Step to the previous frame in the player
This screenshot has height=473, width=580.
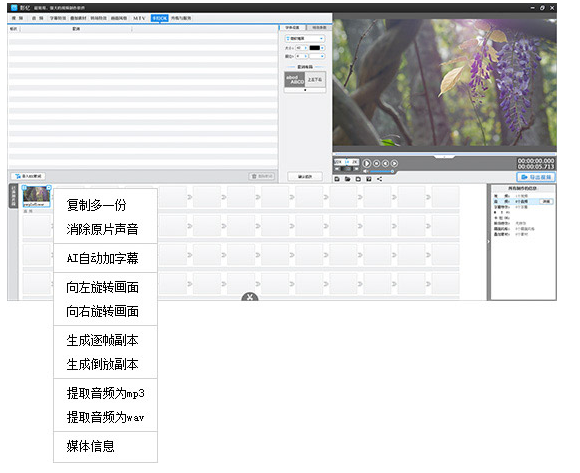pyautogui.click(x=385, y=163)
